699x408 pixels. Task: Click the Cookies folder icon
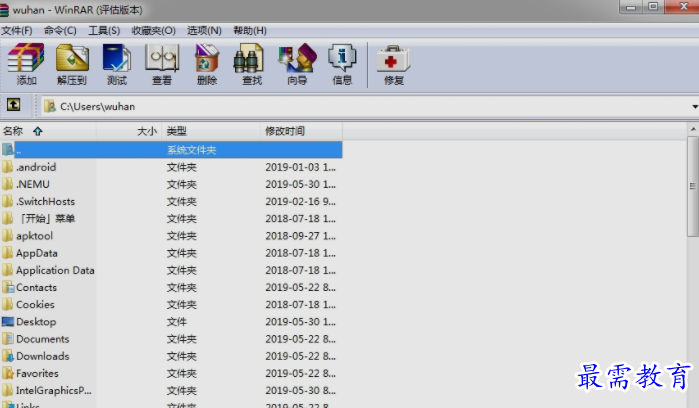click(x=7, y=305)
